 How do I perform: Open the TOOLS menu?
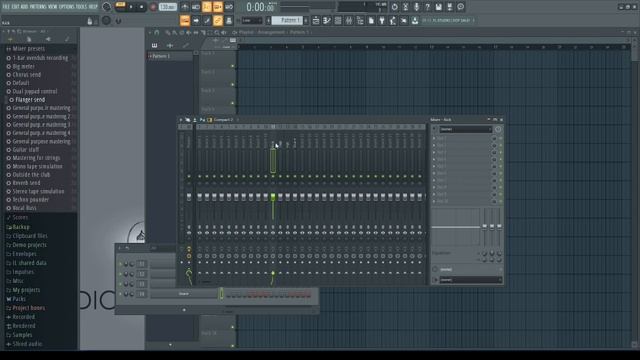[81, 7]
